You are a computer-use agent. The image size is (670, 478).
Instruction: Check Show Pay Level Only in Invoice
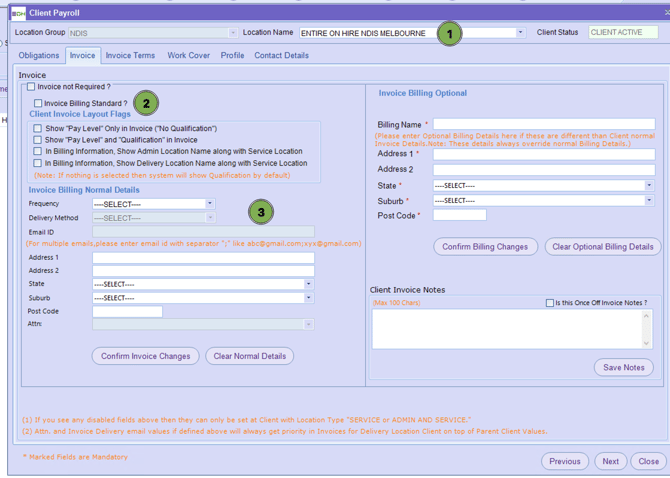click(38, 129)
